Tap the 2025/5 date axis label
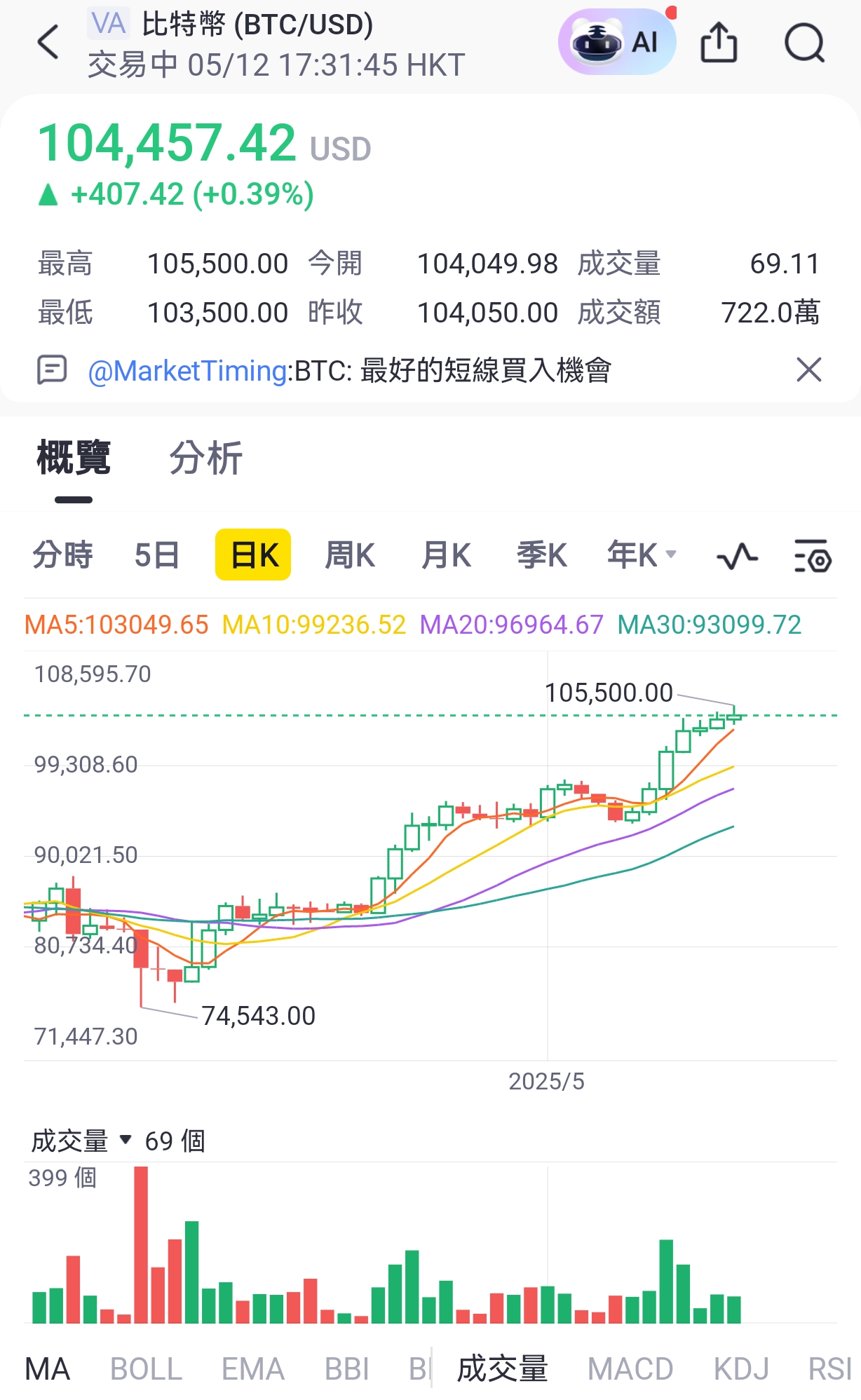 [546, 1081]
